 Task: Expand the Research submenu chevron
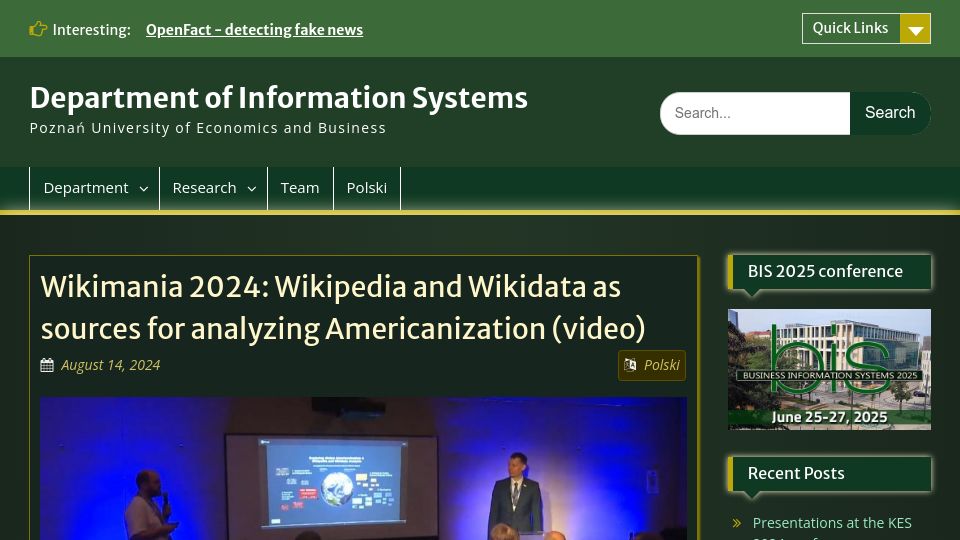coord(252,189)
